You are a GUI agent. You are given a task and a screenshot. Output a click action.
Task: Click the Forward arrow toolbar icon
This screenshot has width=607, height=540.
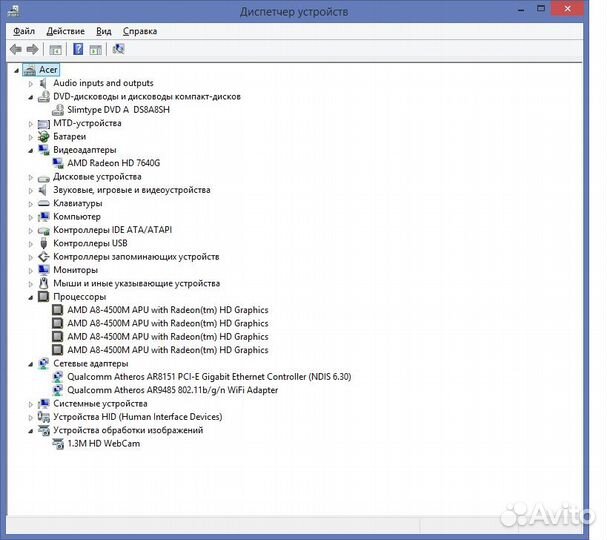(33, 49)
